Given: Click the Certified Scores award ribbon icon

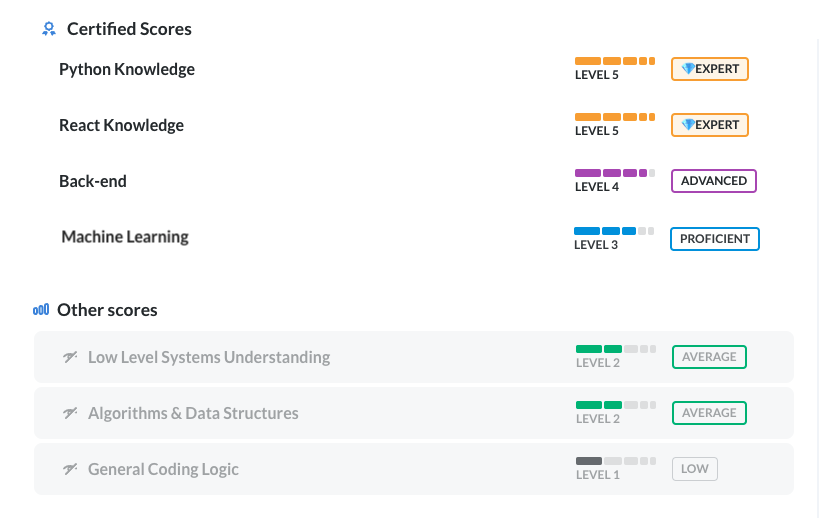Looking at the screenshot, I should pyautogui.click(x=49, y=29).
